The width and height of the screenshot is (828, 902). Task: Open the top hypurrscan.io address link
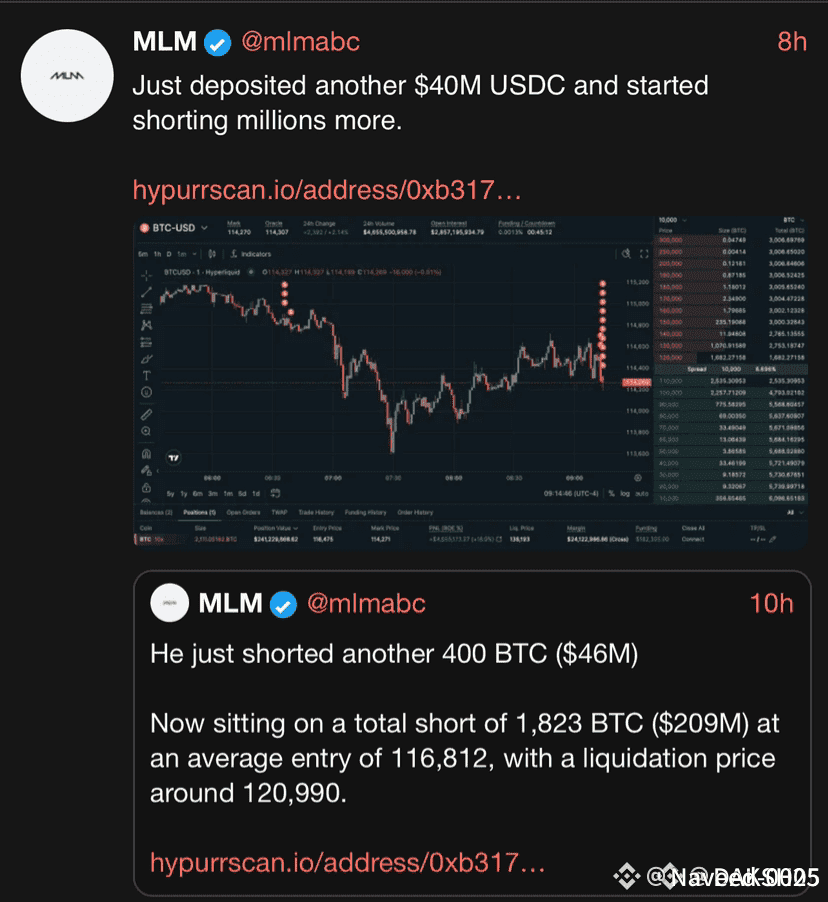(327, 190)
